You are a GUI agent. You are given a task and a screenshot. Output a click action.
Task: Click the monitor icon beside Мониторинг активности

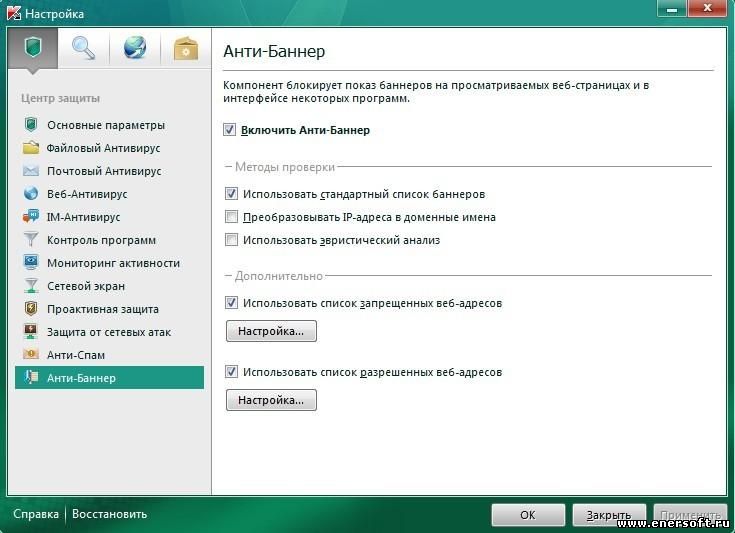coord(31,263)
